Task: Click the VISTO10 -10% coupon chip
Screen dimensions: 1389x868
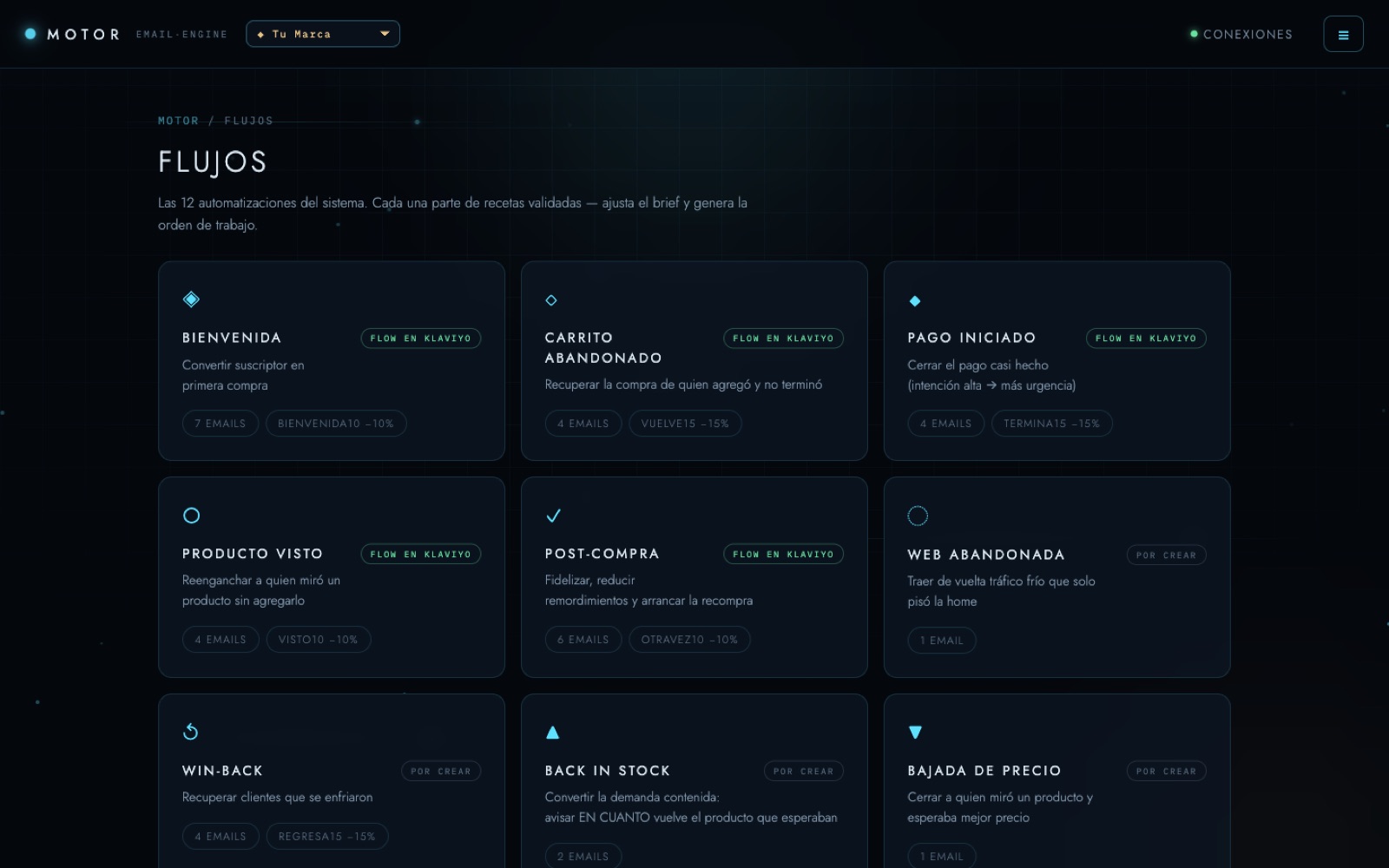Action: point(319,640)
